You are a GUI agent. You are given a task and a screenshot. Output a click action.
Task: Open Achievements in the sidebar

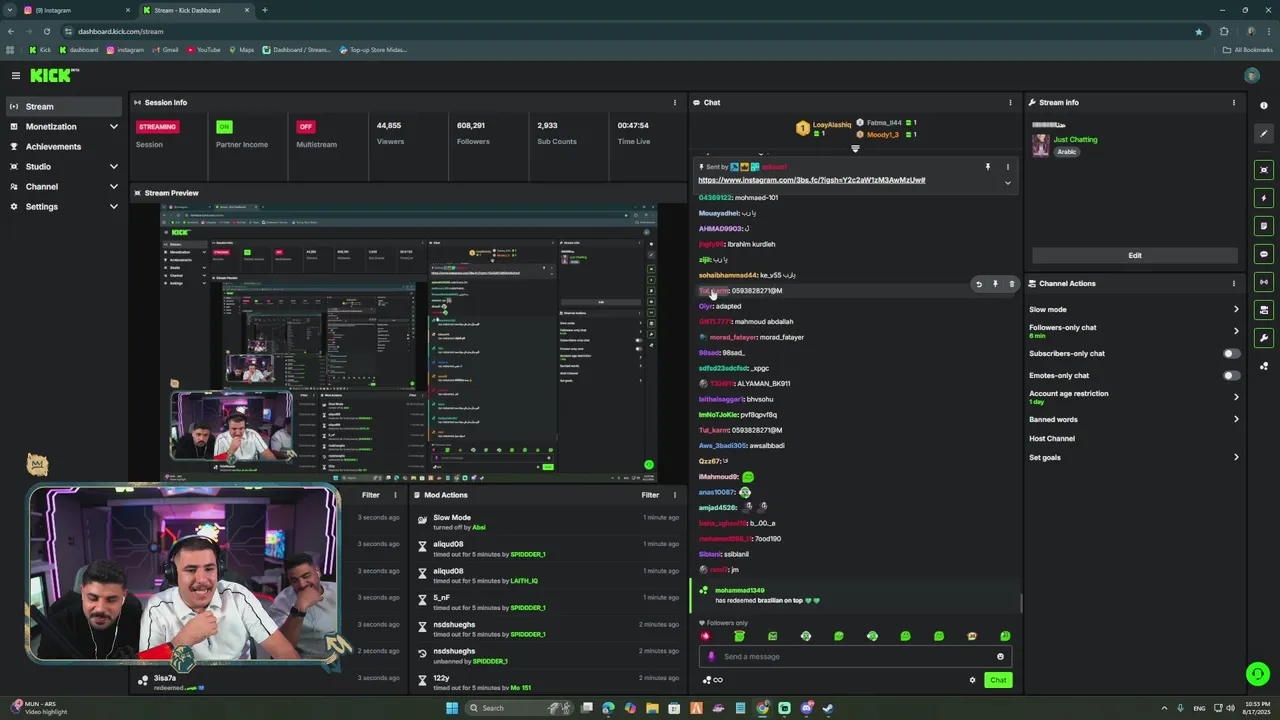pyautogui.click(x=64, y=147)
